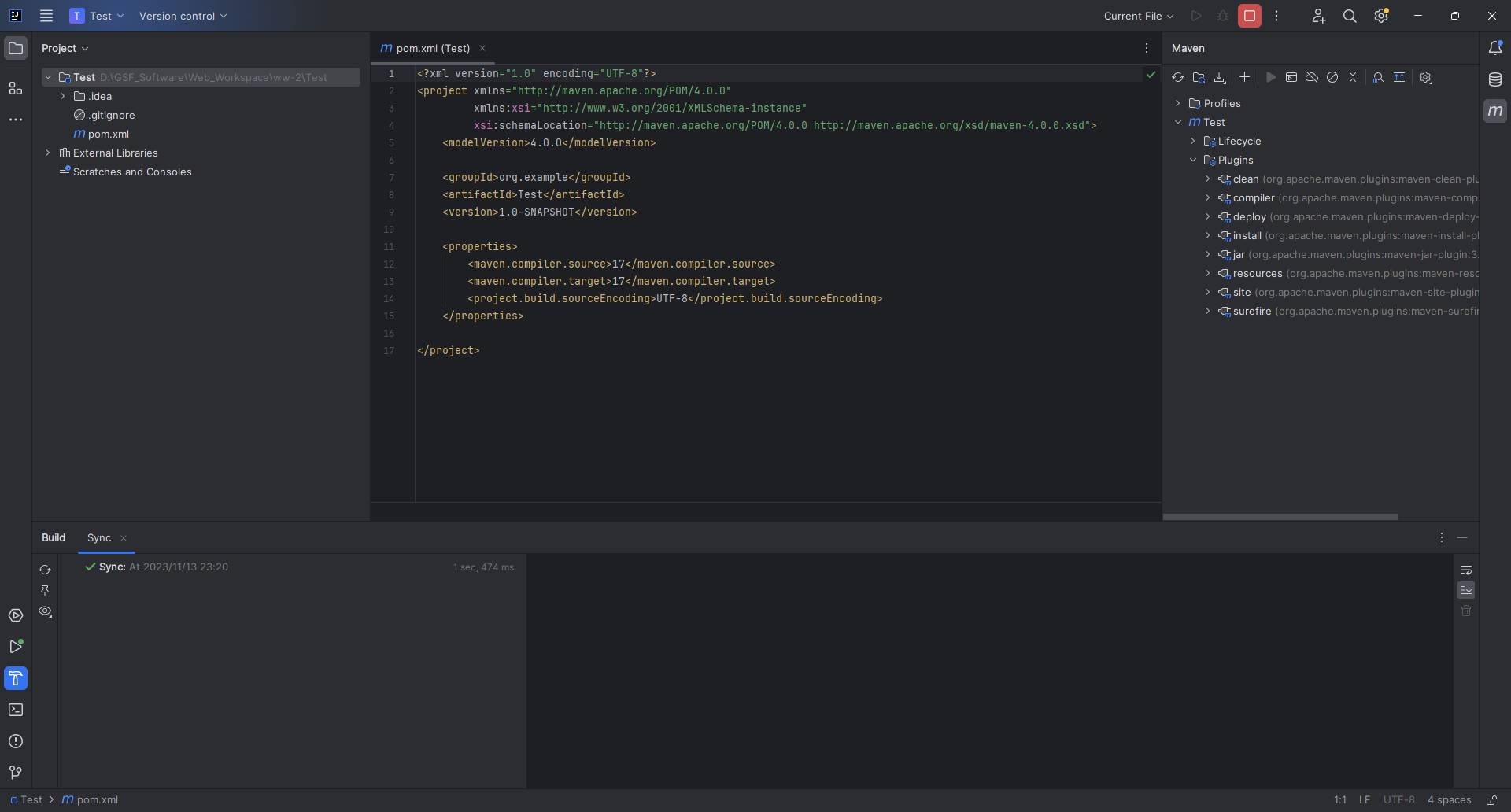Open Run tool window icon
The height and width of the screenshot is (812, 1511).
pyautogui.click(x=16, y=647)
